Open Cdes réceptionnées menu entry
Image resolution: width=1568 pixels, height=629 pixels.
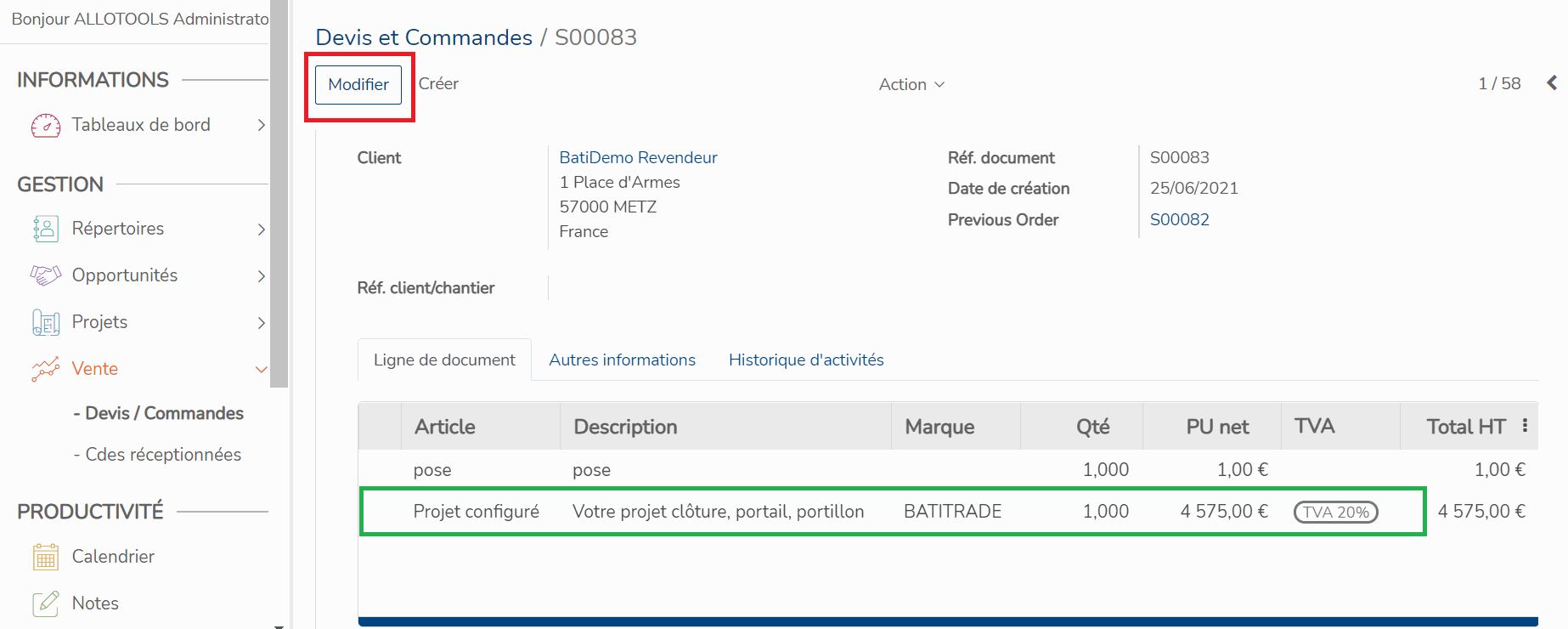tap(162, 455)
